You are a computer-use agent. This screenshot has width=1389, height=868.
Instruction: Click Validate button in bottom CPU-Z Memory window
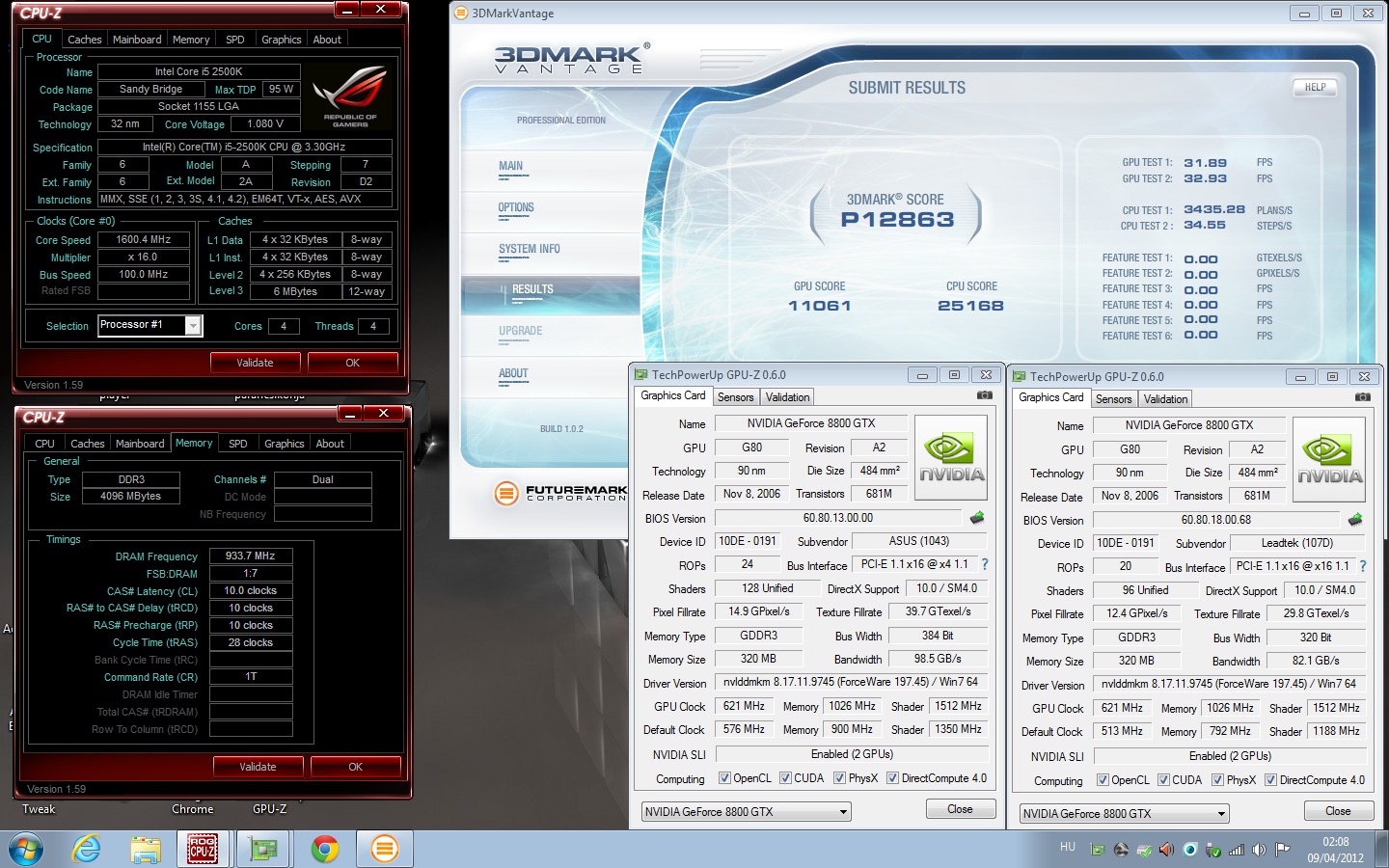(258, 767)
